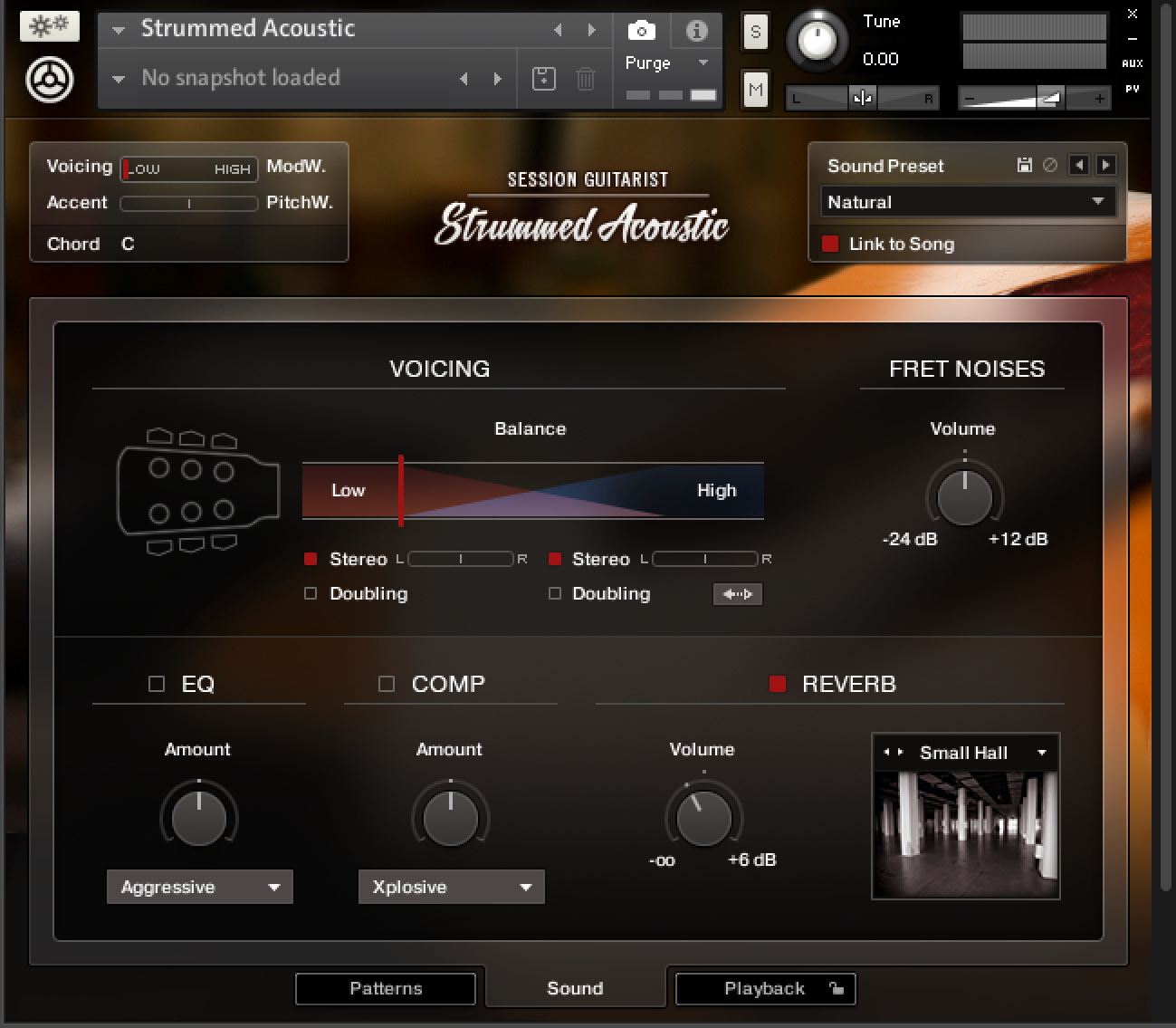Click the Strummed Acoustic instrument name

247,28
